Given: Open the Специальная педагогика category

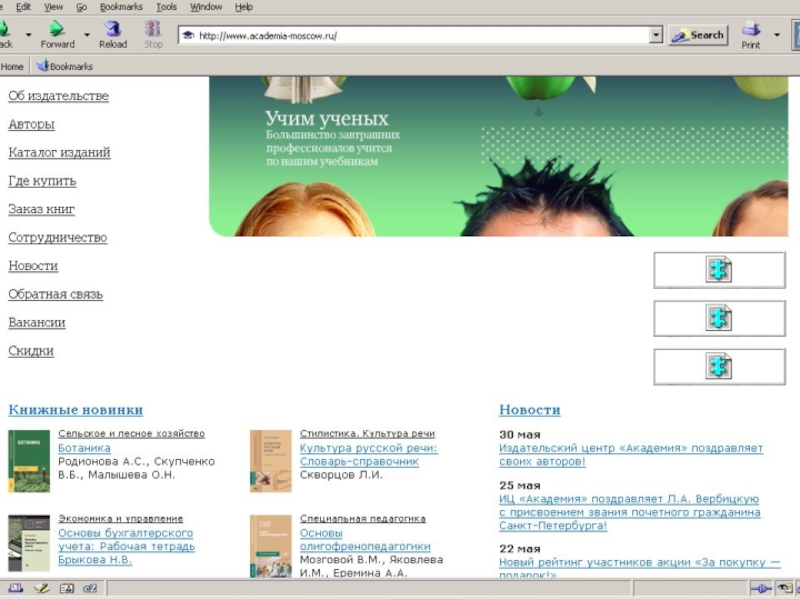Looking at the screenshot, I should point(363,519).
